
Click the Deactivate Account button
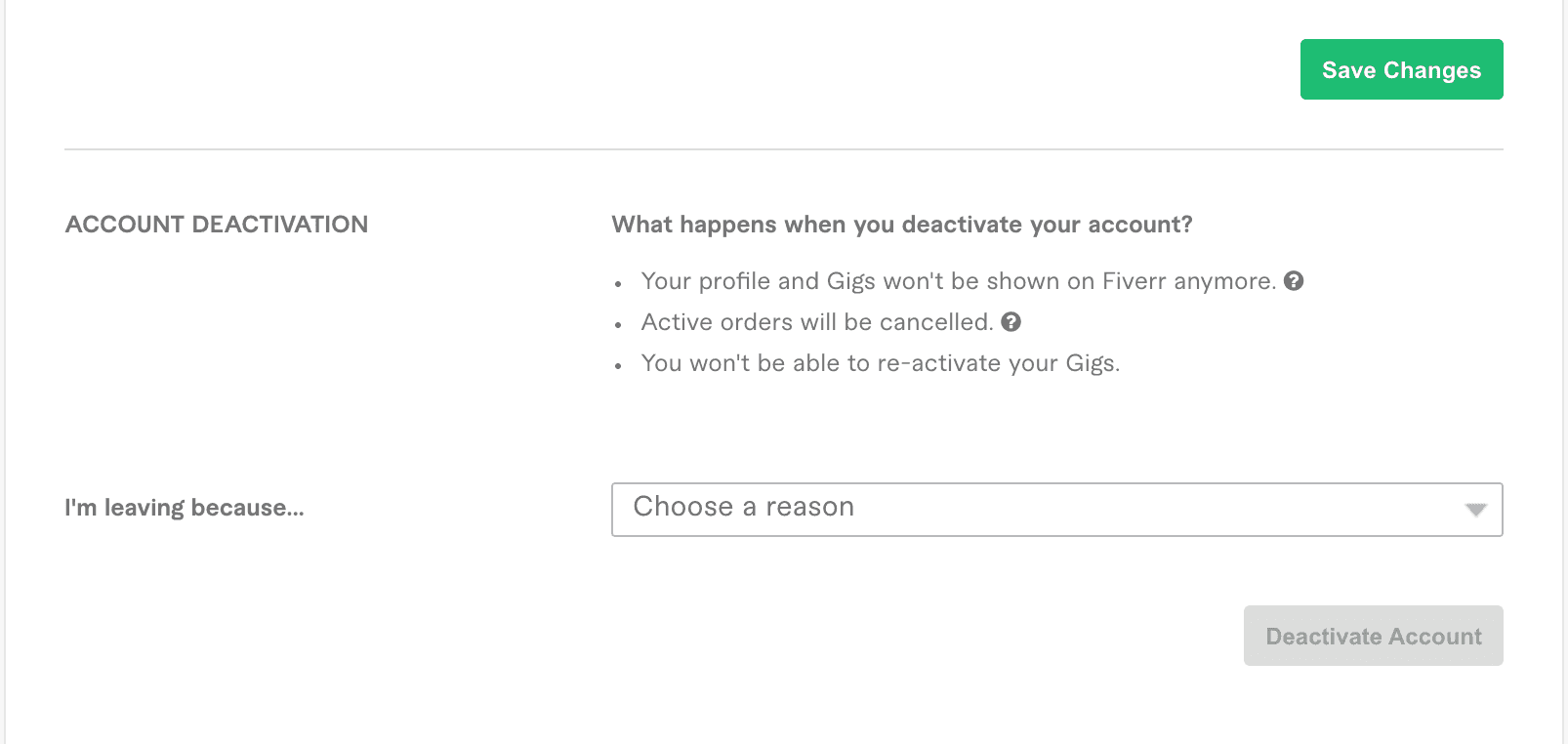(x=1373, y=636)
